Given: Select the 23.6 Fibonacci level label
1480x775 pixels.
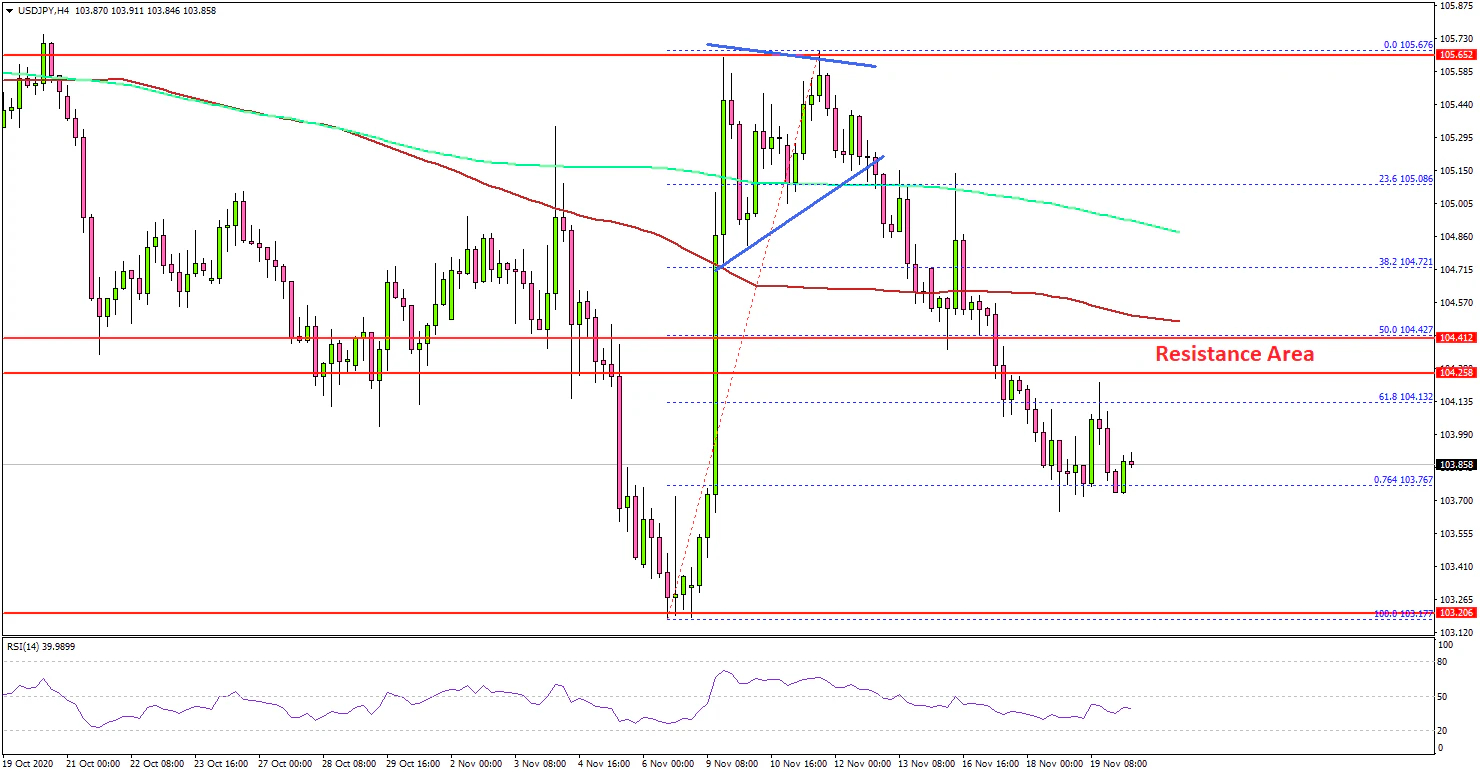Looking at the screenshot, I should [x=1404, y=178].
